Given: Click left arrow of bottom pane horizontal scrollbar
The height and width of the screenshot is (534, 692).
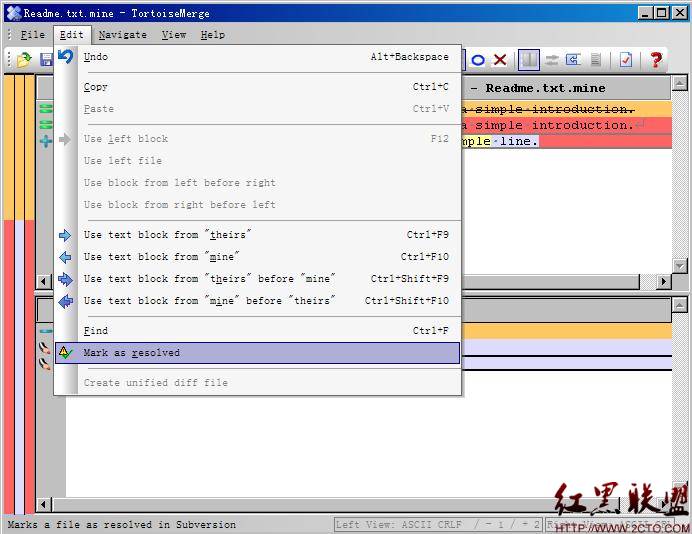Looking at the screenshot, I should [x=44, y=504].
